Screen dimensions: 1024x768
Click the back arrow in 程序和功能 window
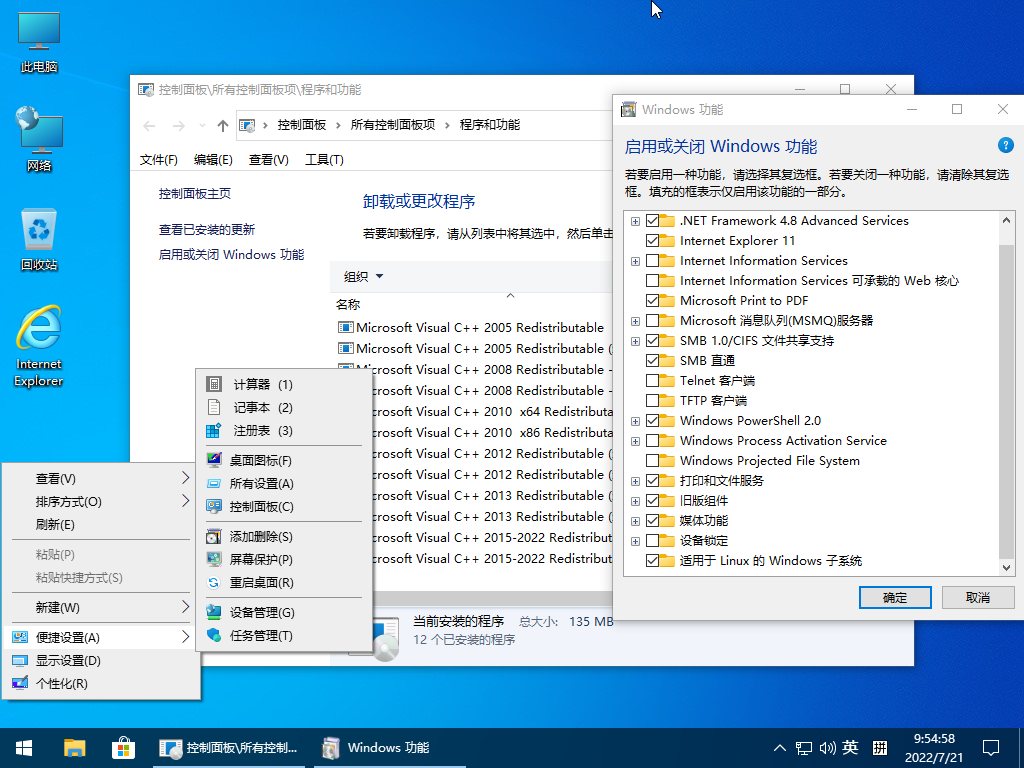149,125
